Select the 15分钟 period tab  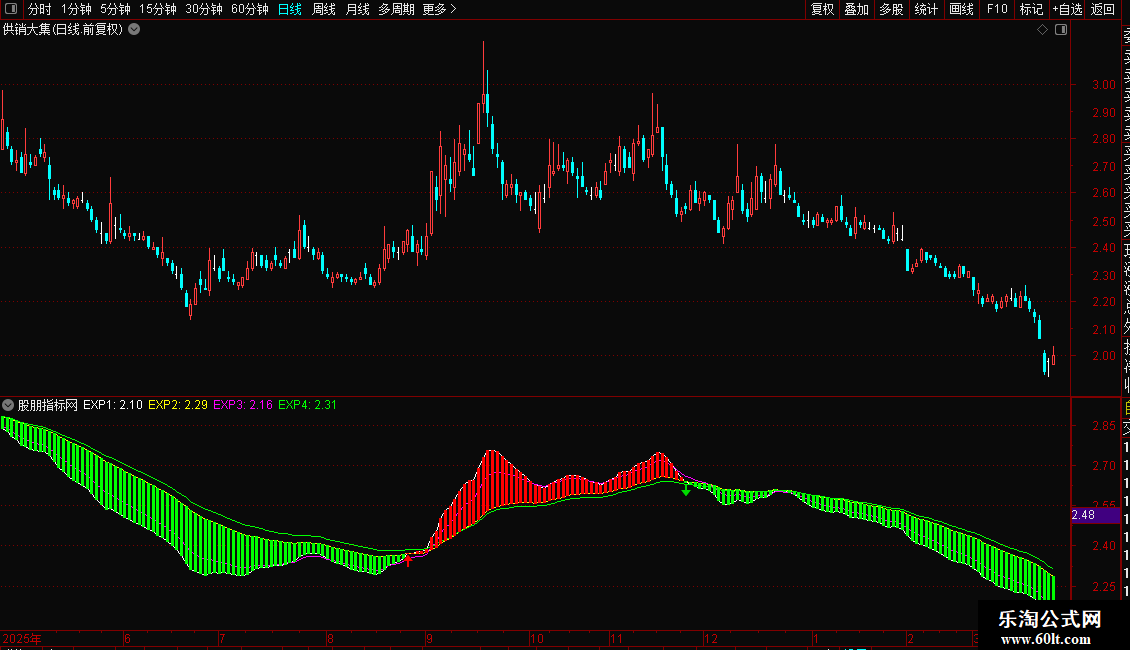(158, 9)
